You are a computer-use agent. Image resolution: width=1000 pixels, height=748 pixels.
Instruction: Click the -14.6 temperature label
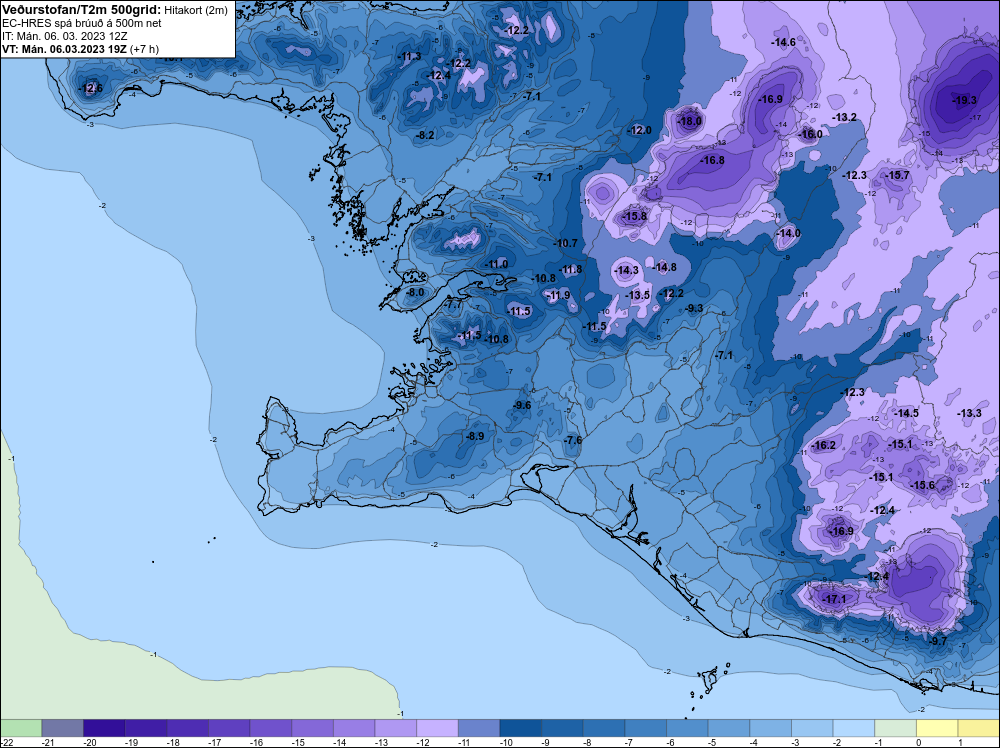click(x=784, y=43)
